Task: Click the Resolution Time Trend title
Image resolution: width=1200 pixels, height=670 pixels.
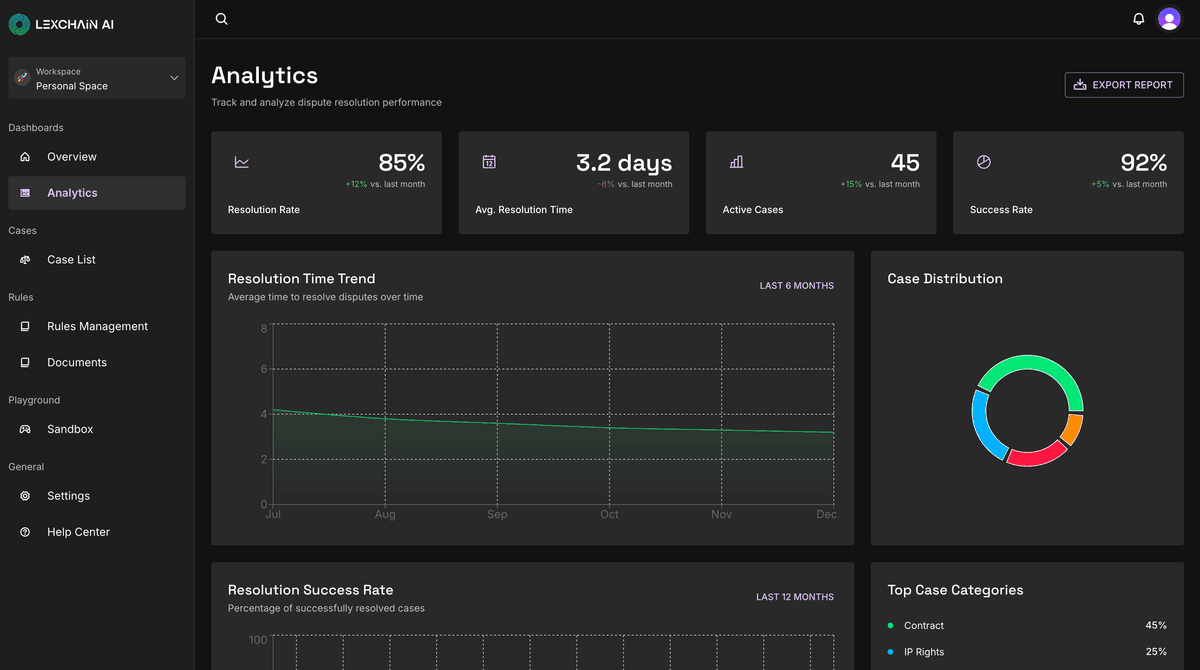Action: [301, 279]
